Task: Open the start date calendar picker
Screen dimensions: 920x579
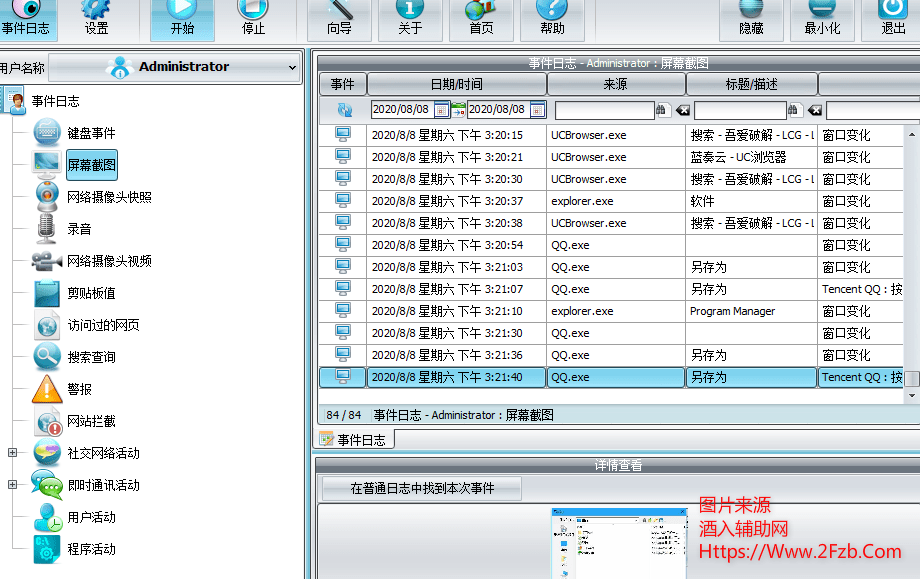Action: click(x=441, y=110)
